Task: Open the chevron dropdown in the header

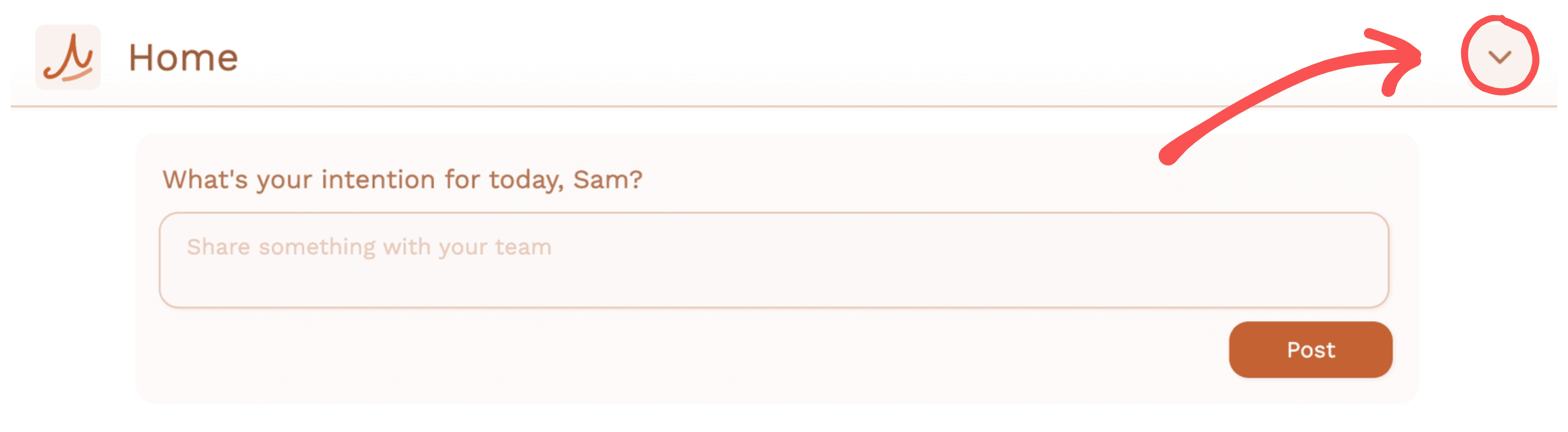Action: pos(1499,57)
